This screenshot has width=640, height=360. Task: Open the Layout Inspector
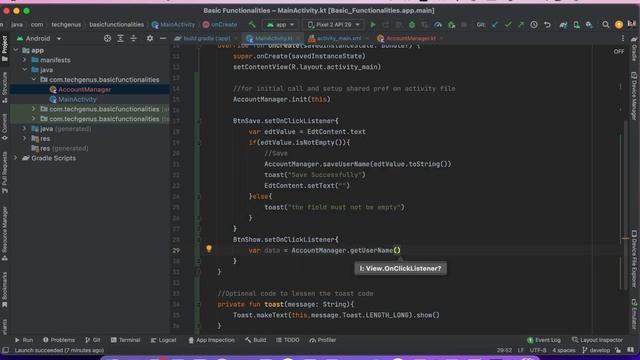(597, 340)
